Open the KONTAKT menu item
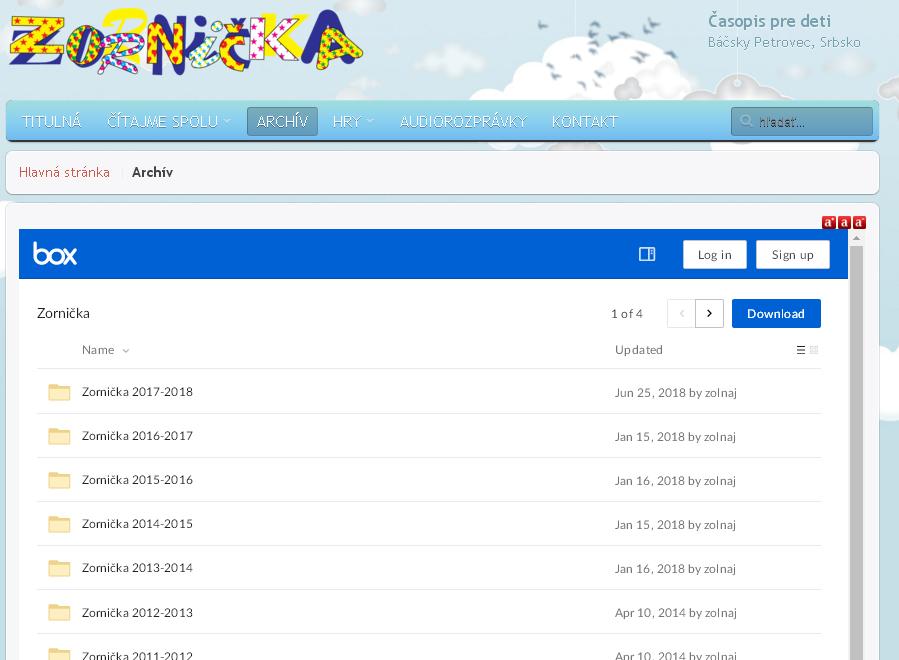 coord(584,121)
